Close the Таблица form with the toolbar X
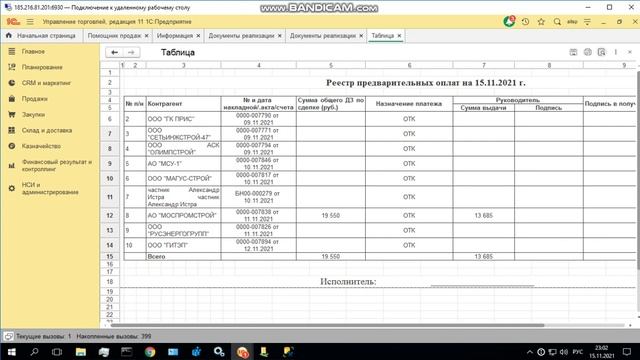 pyautogui.click(x=630, y=52)
